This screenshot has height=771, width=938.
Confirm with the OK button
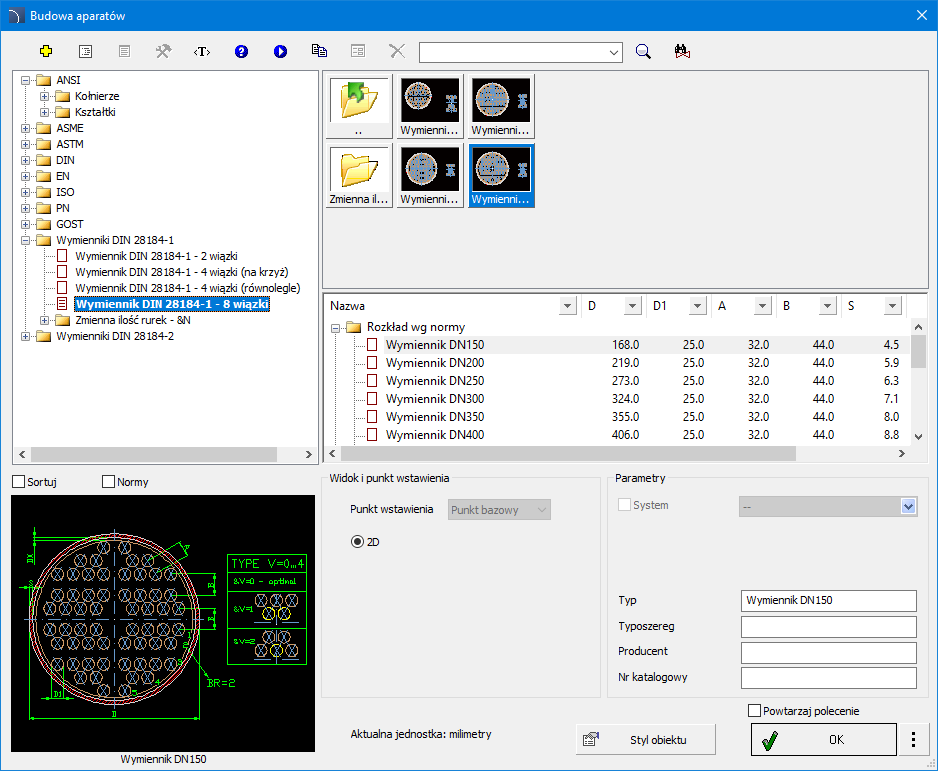pos(823,740)
